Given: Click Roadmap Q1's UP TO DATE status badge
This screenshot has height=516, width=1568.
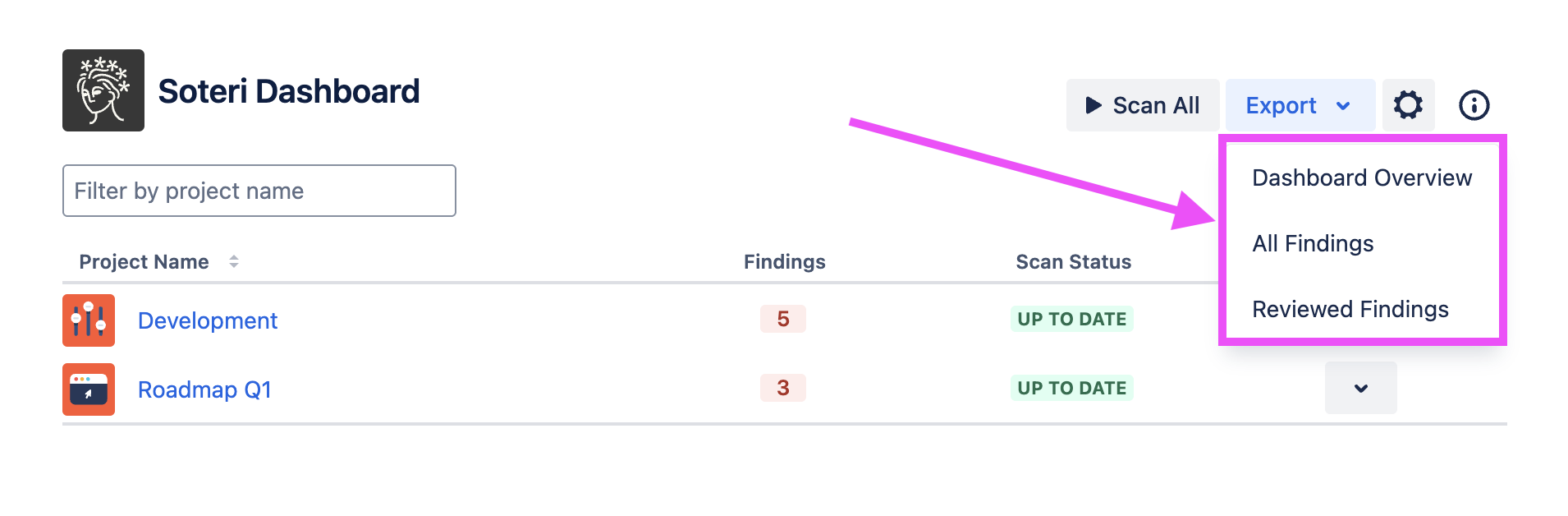Looking at the screenshot, I should [x=1071, y=388].
